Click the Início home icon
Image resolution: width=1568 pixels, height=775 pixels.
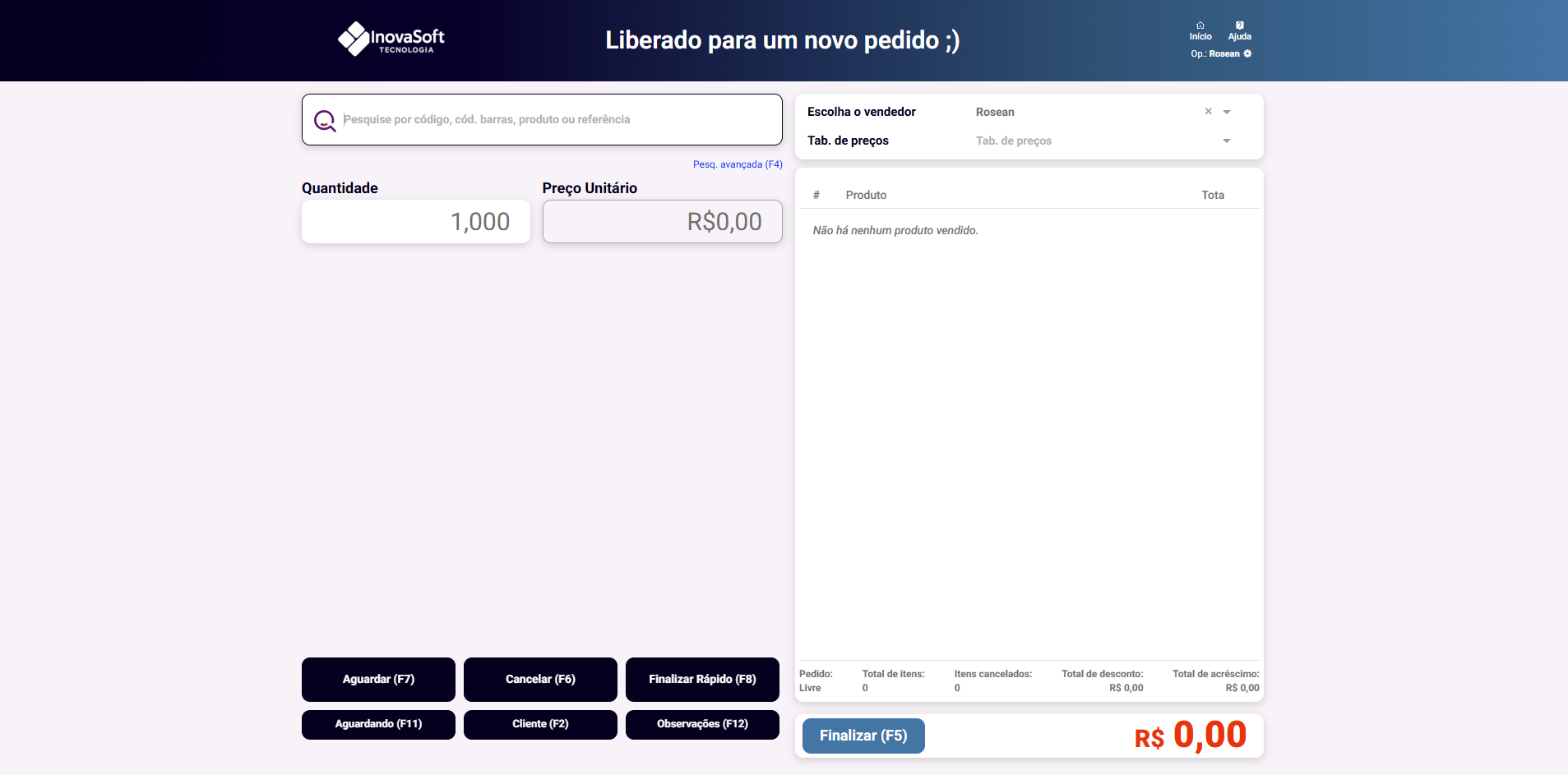click(1200, 25)
